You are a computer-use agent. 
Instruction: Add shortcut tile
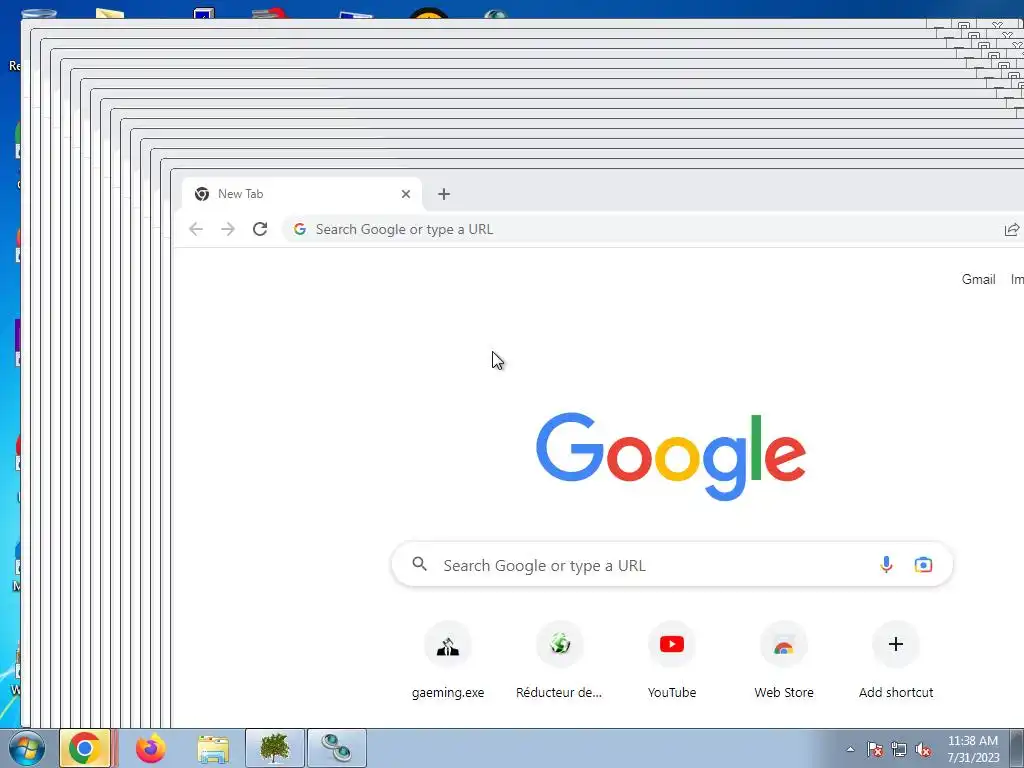(896, 660)
